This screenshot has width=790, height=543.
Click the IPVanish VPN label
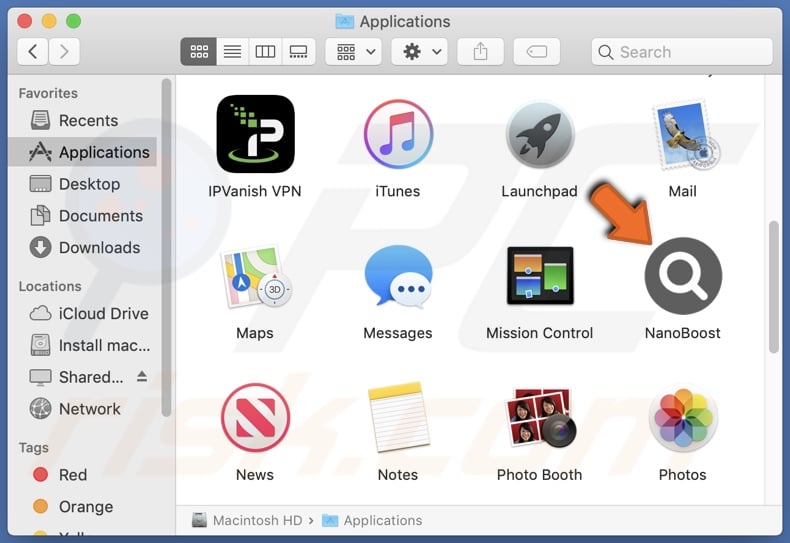(255, 191)
